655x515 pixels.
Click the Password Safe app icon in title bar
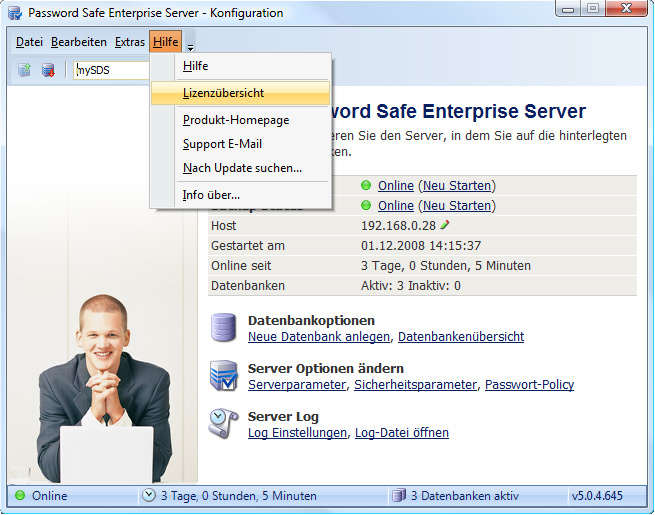(x=15, y=13)
